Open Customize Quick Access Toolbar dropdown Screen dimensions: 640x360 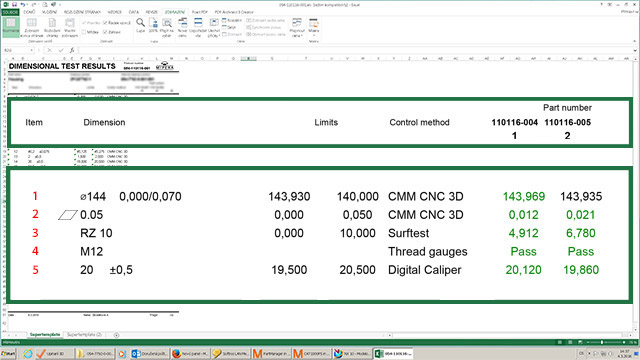[x=60, y=4]
